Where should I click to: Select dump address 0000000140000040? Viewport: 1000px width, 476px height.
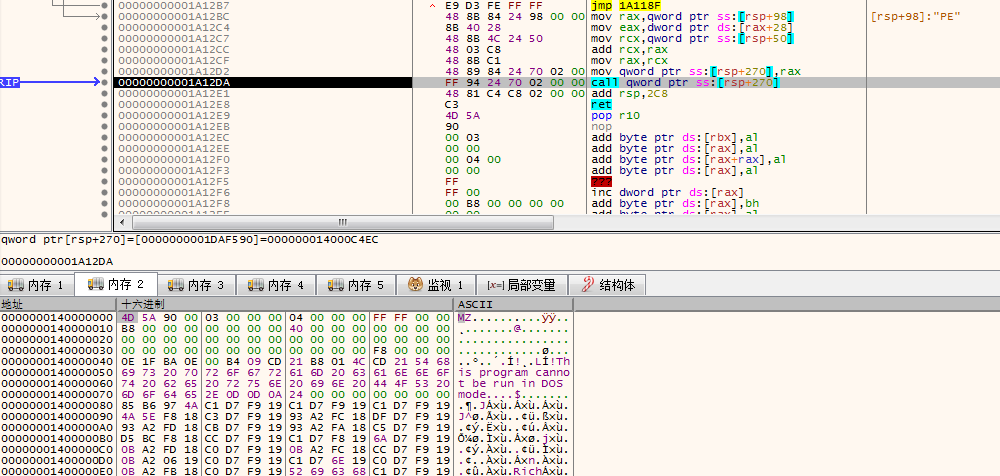(57, 361)
